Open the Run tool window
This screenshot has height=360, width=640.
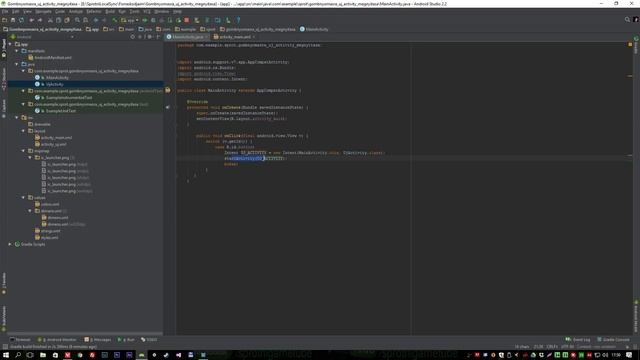click(x=126, y=340)
